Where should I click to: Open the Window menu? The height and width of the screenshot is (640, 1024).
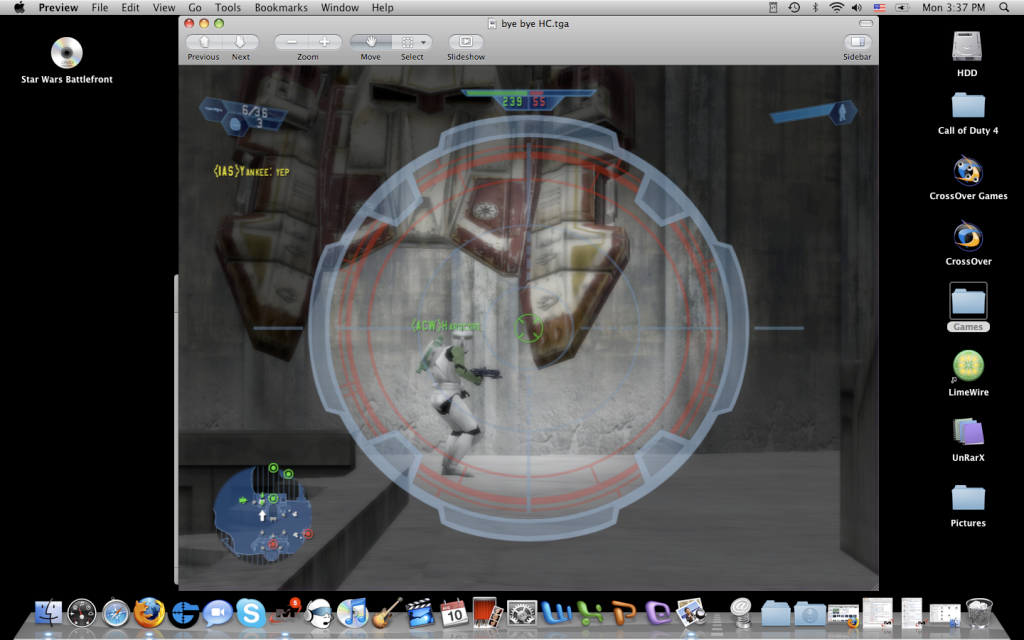(x=340, y=8)
